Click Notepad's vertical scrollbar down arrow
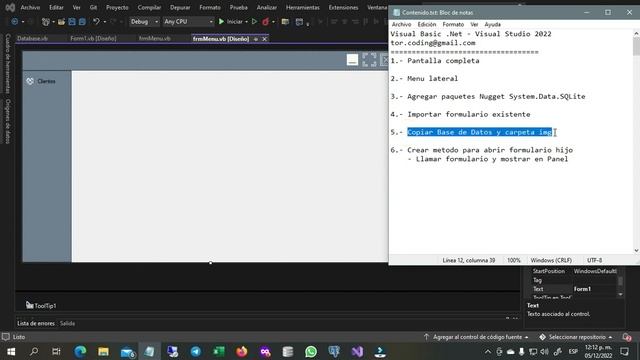 pyautogui.click(x=636, y=250)
